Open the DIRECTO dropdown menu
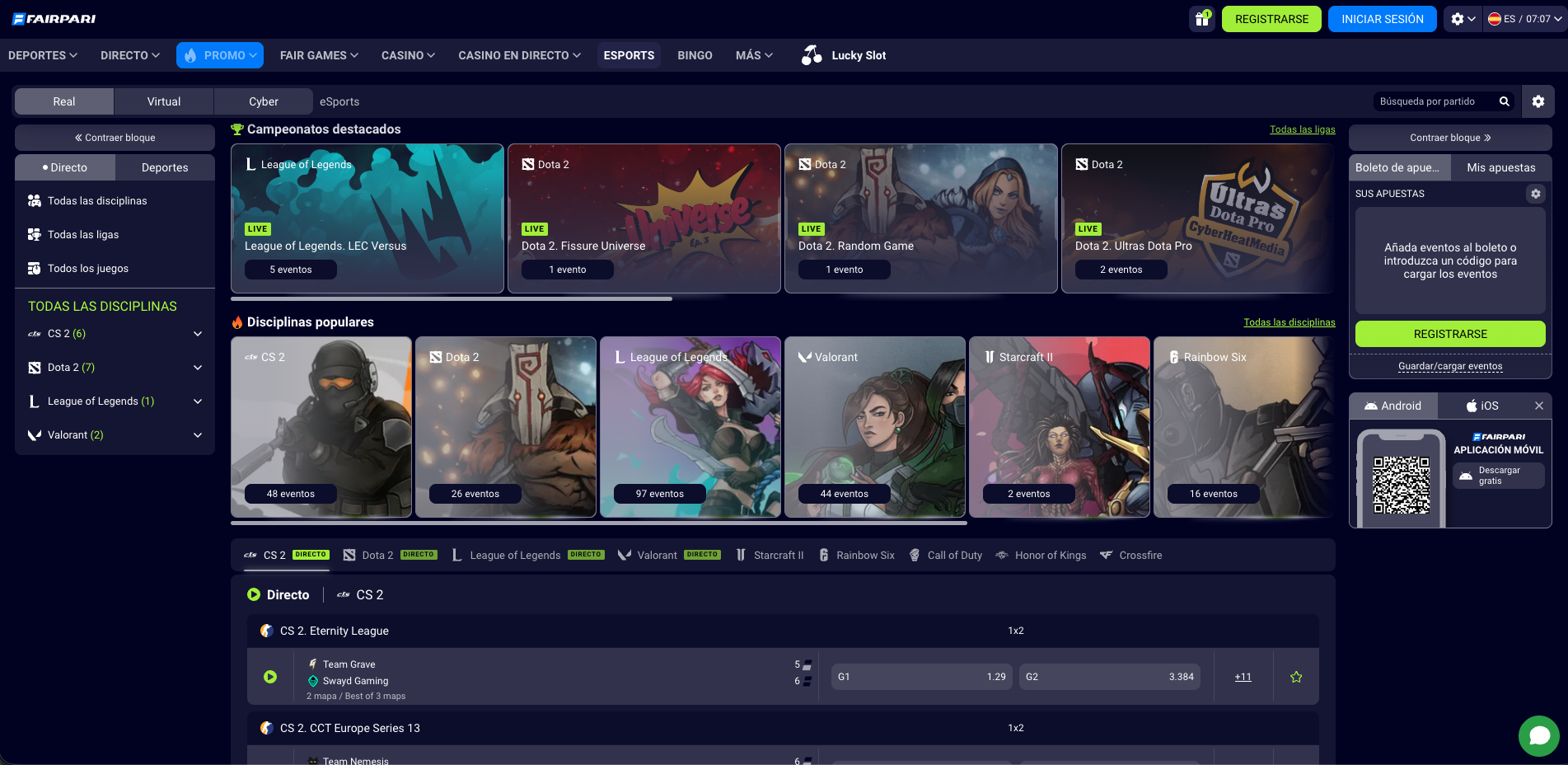Screen dimensions: 1568x765 click(x=130, y=55)
